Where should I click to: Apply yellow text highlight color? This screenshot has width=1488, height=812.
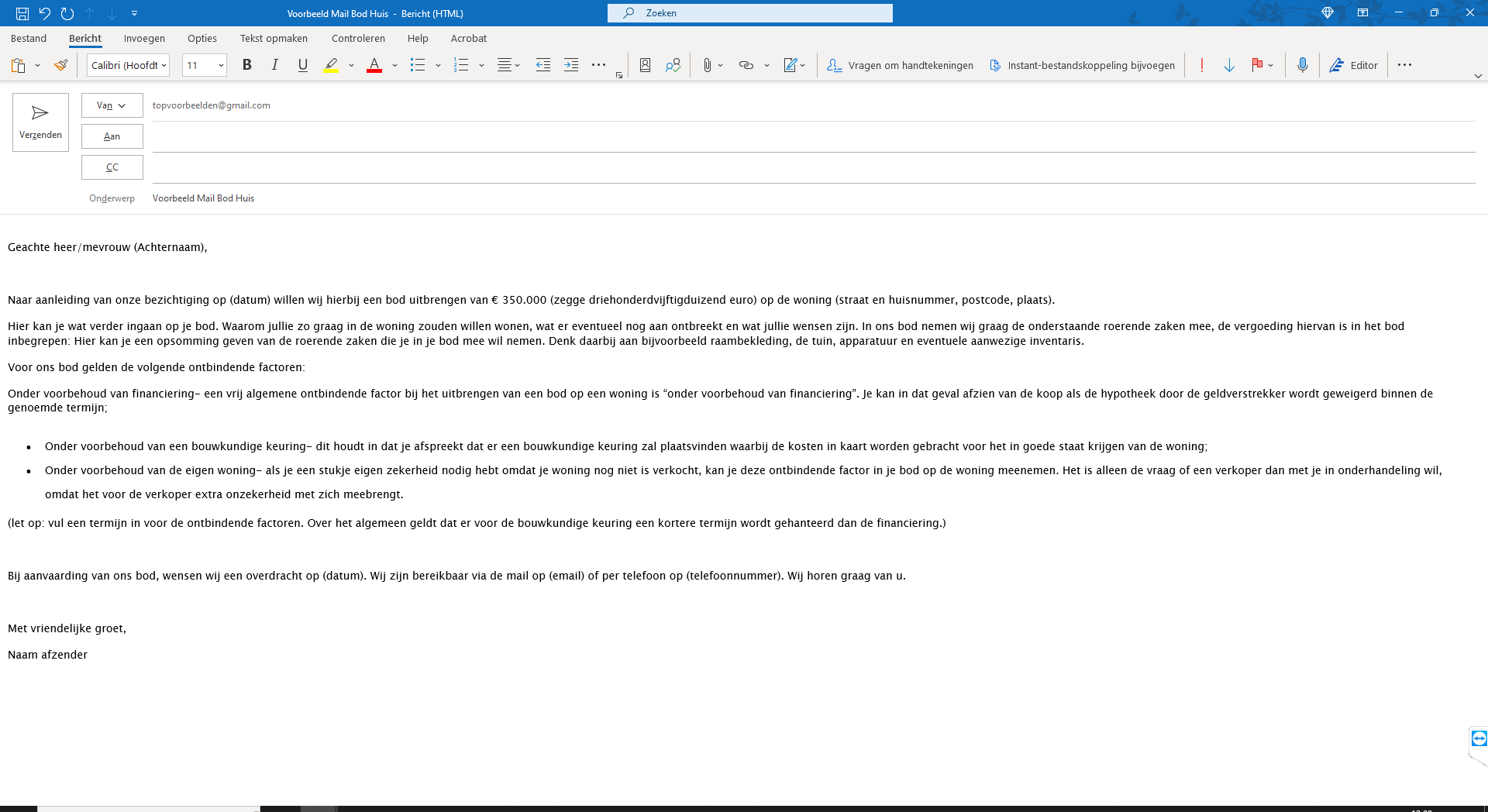[x=331, y=66]
